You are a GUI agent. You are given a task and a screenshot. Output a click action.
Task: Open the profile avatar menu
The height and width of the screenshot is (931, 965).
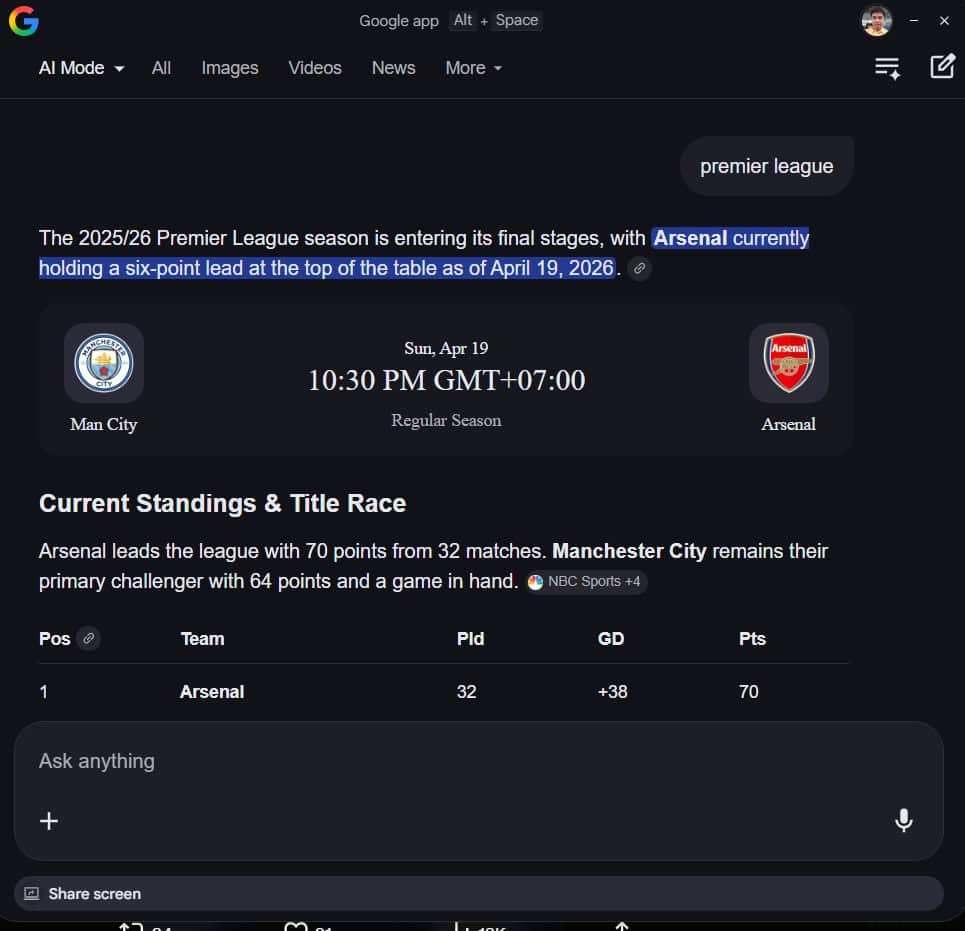click(876, 21)
